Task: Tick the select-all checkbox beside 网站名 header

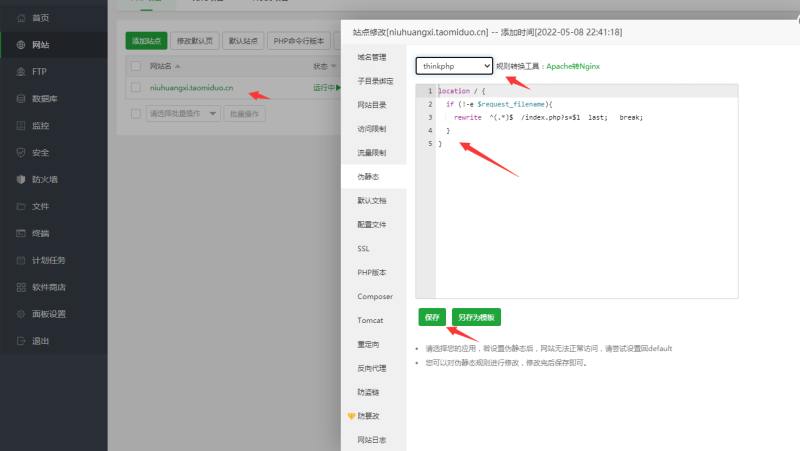Action: click(x=137, y=66)
